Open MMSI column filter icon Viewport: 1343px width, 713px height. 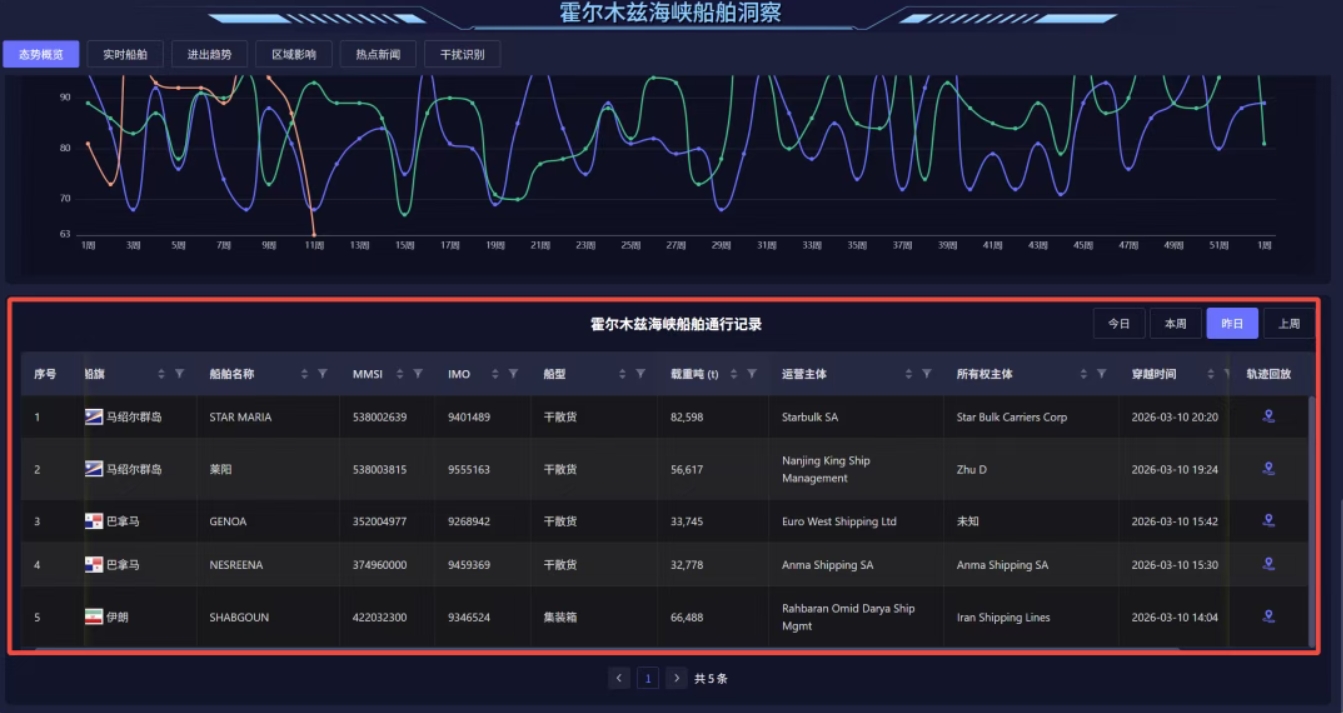click(418, 374)
